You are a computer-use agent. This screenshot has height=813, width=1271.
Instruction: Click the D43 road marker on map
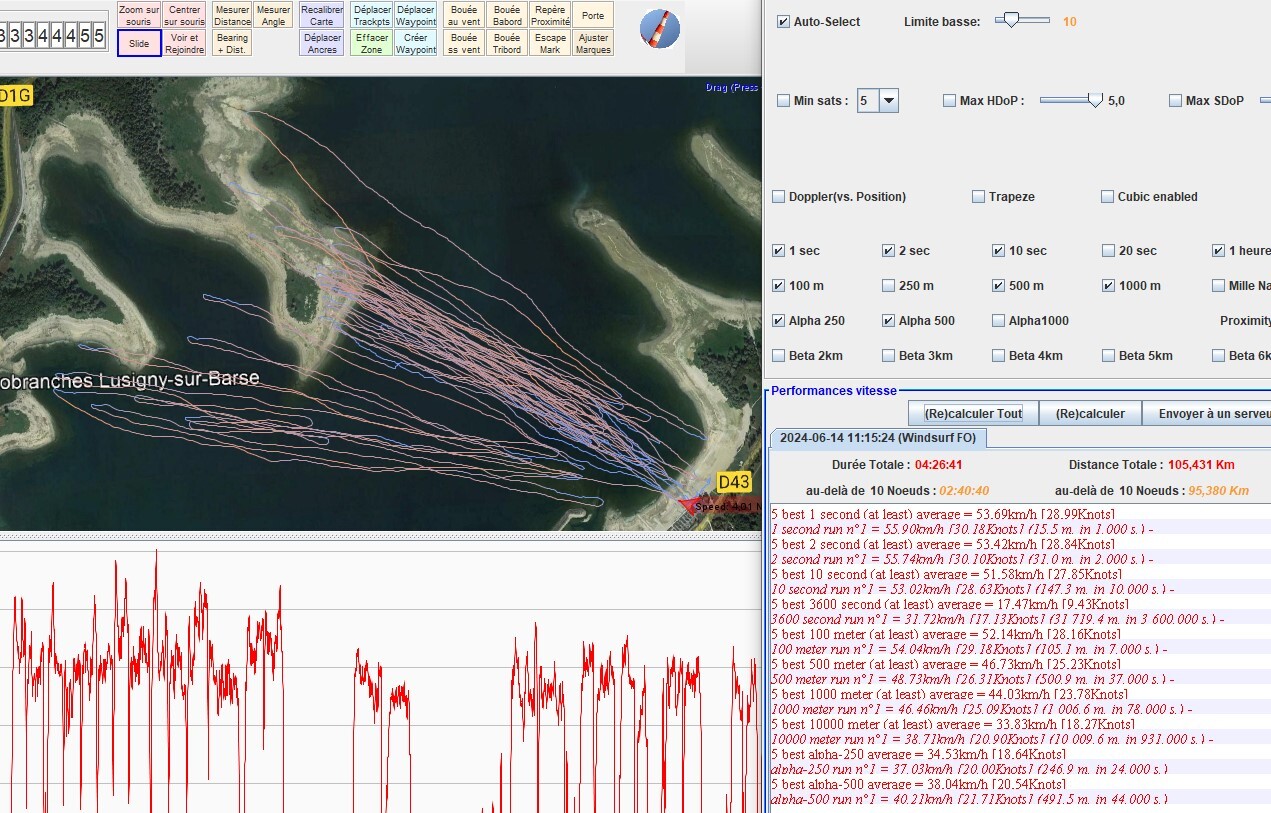[x=734, y=482]
